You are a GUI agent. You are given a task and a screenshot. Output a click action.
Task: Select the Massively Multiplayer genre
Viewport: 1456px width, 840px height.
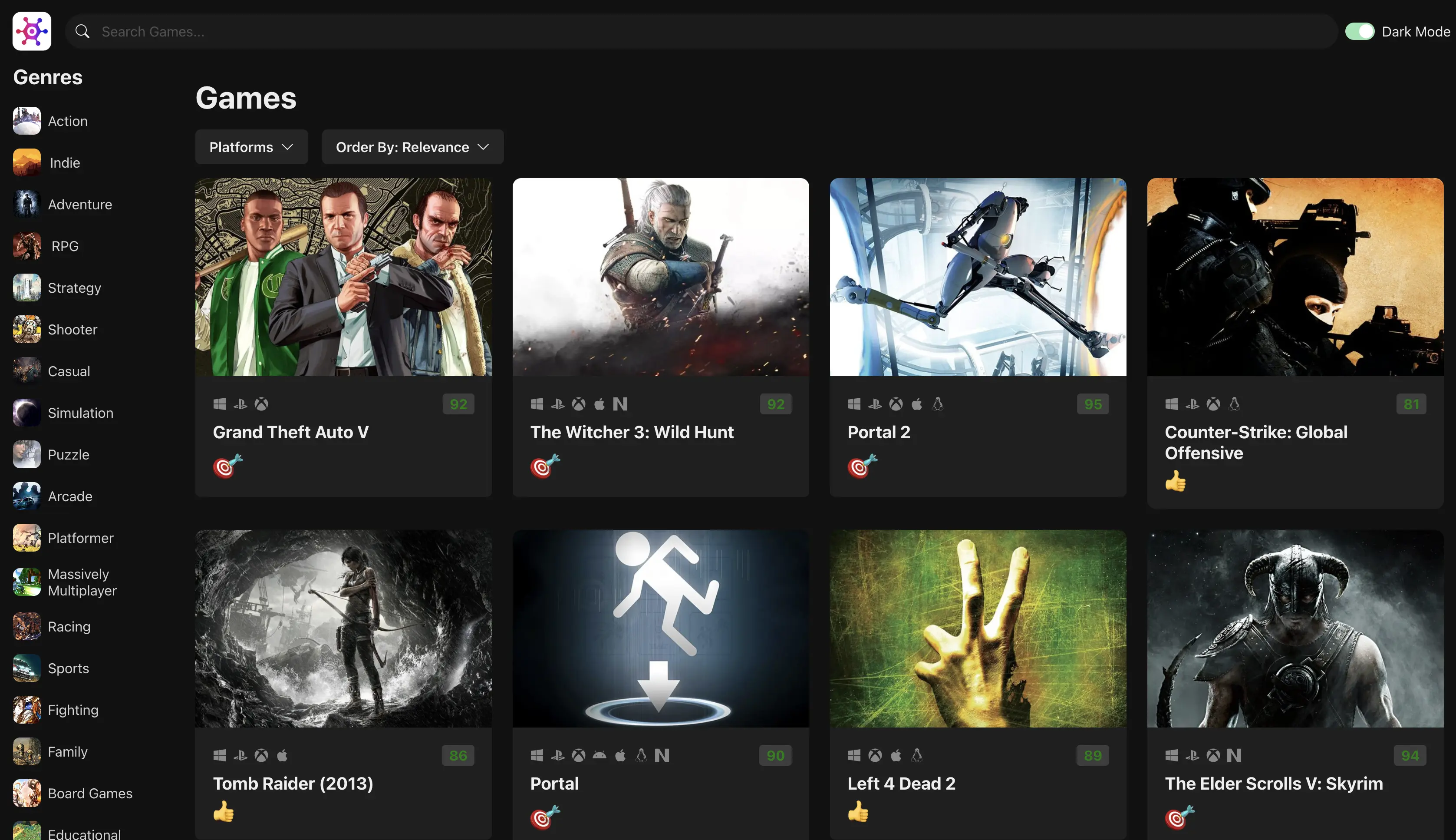click(x=82, y=582)
